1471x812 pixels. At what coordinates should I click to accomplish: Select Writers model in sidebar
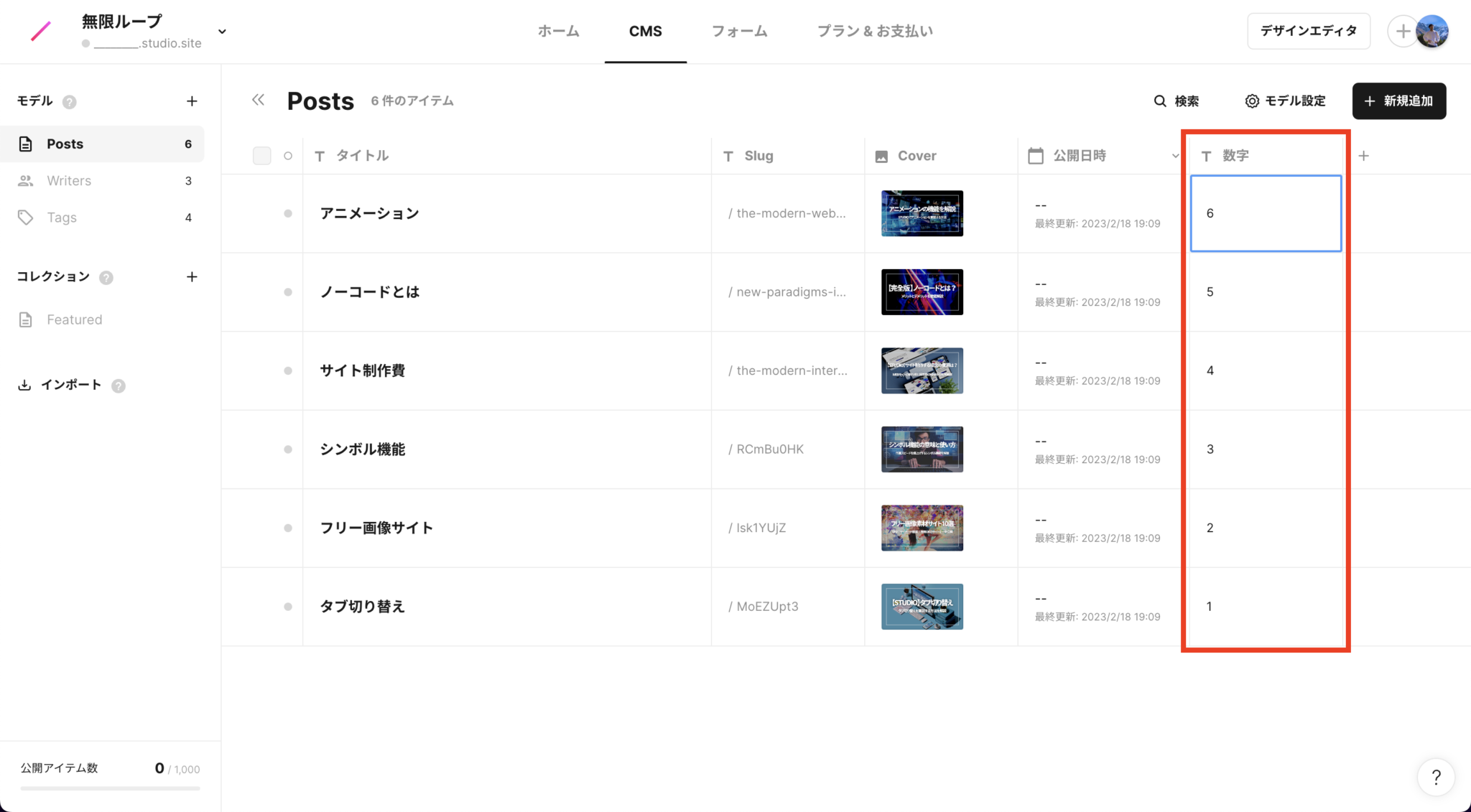click(69, 181)
